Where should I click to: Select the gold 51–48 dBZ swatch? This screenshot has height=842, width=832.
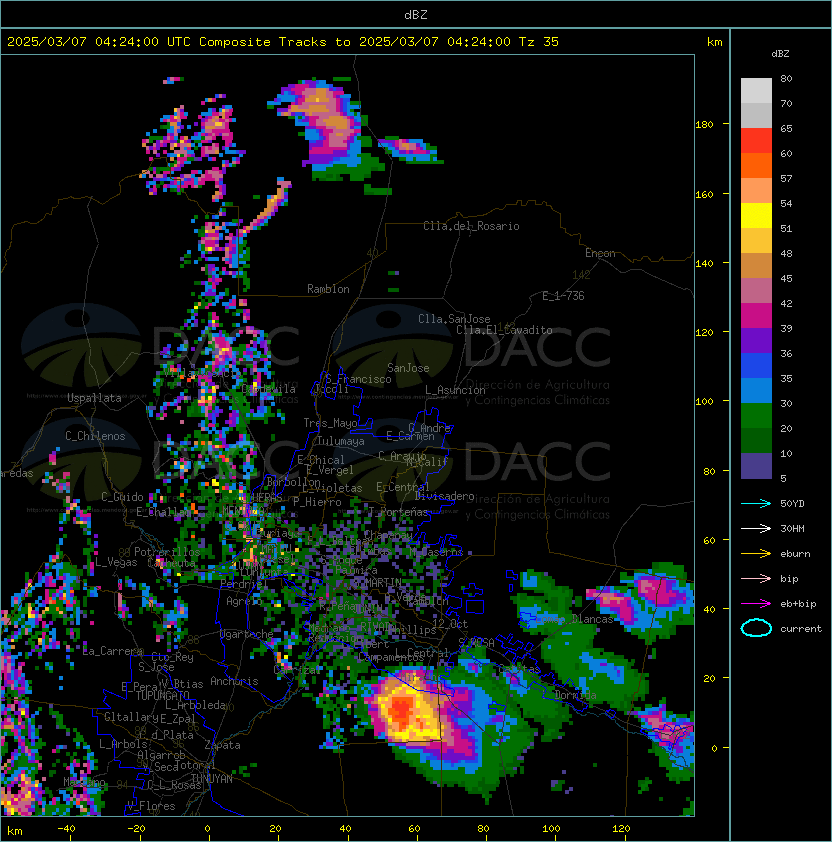point(756,241)
